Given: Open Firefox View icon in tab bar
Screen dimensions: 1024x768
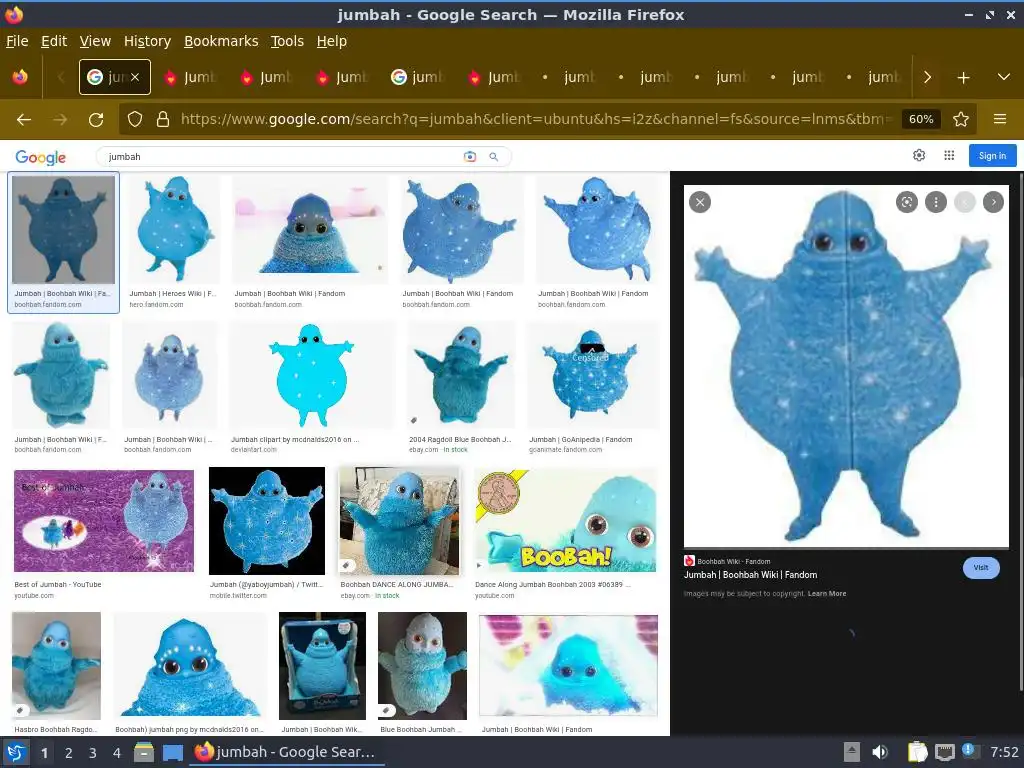Looking at the screenshot, I should pos(20,77).
